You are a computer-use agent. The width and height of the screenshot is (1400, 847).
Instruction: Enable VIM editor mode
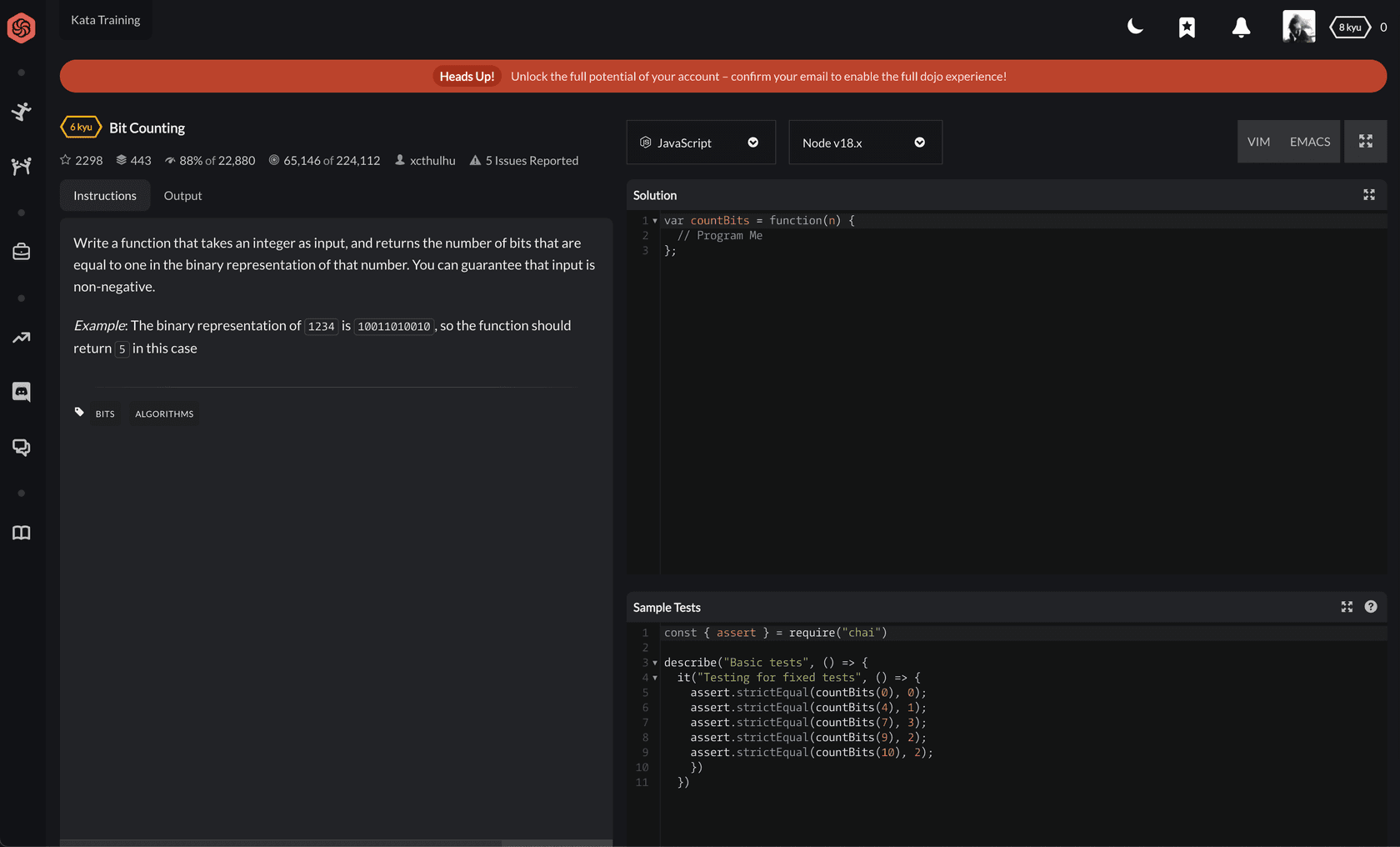tap(1259, 142)
